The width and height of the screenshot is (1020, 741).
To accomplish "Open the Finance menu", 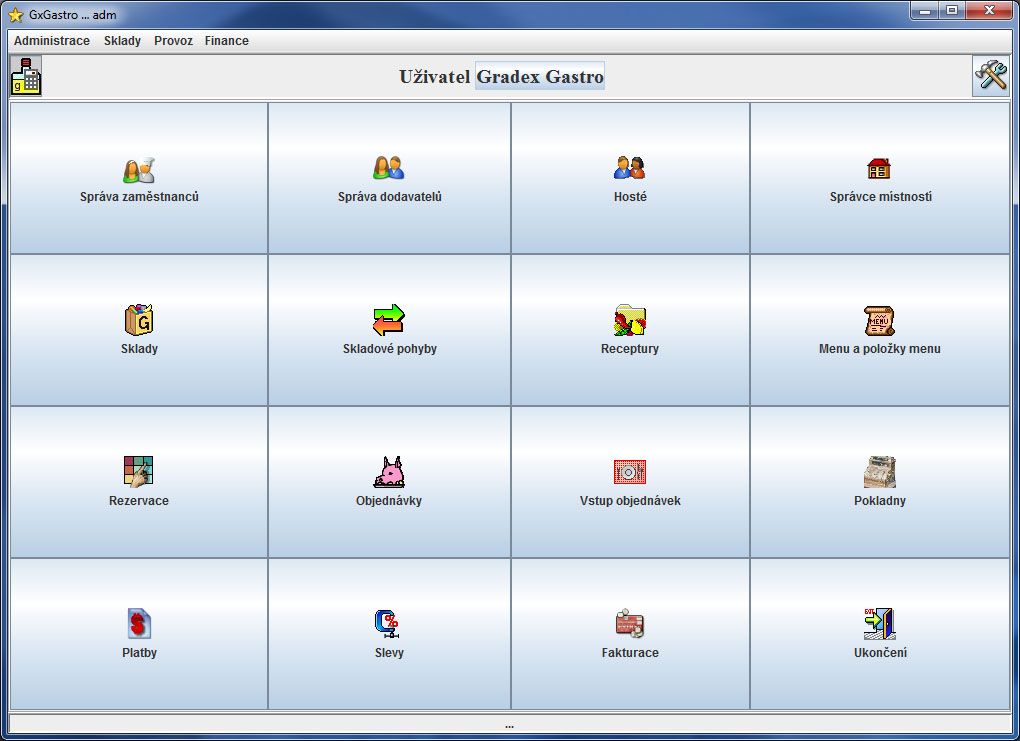I will point(226,40).
